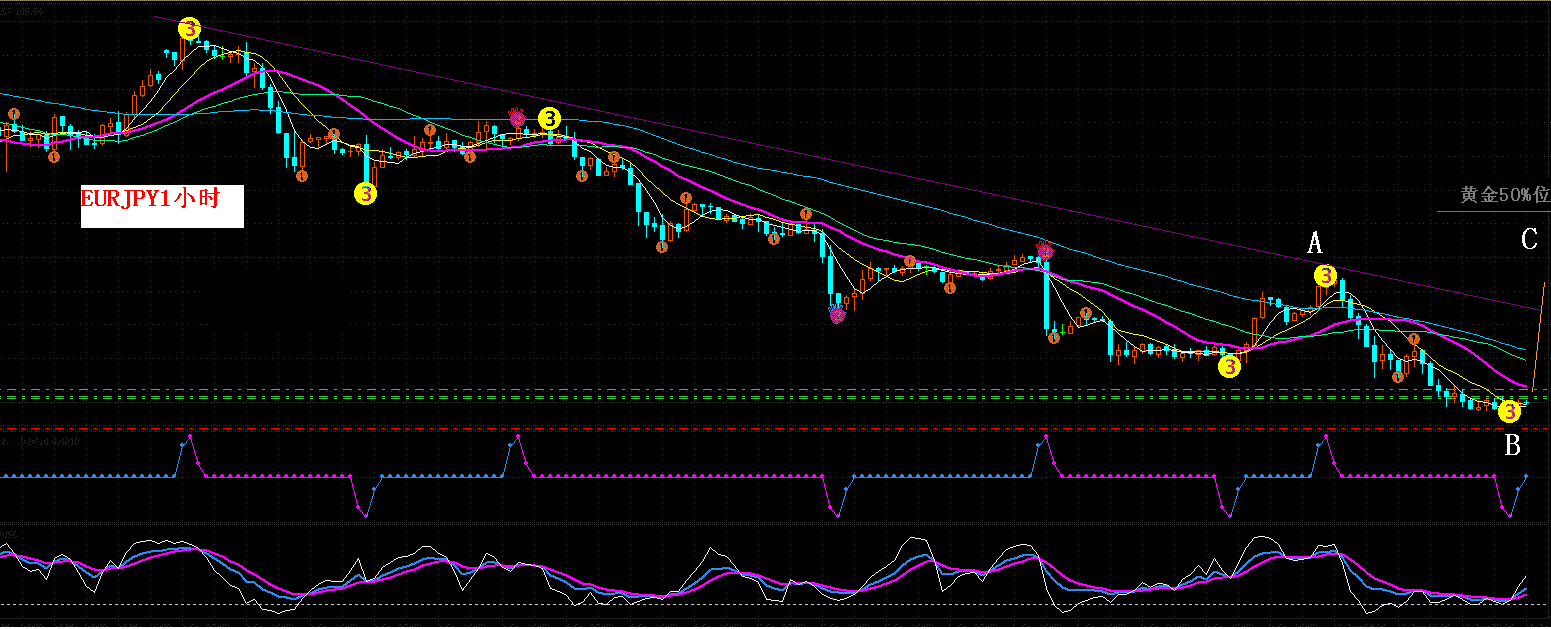This screenshot has height=629, width=1551.
Task: Select the gray line beneath 黄金50%位
Action: 1494,211
